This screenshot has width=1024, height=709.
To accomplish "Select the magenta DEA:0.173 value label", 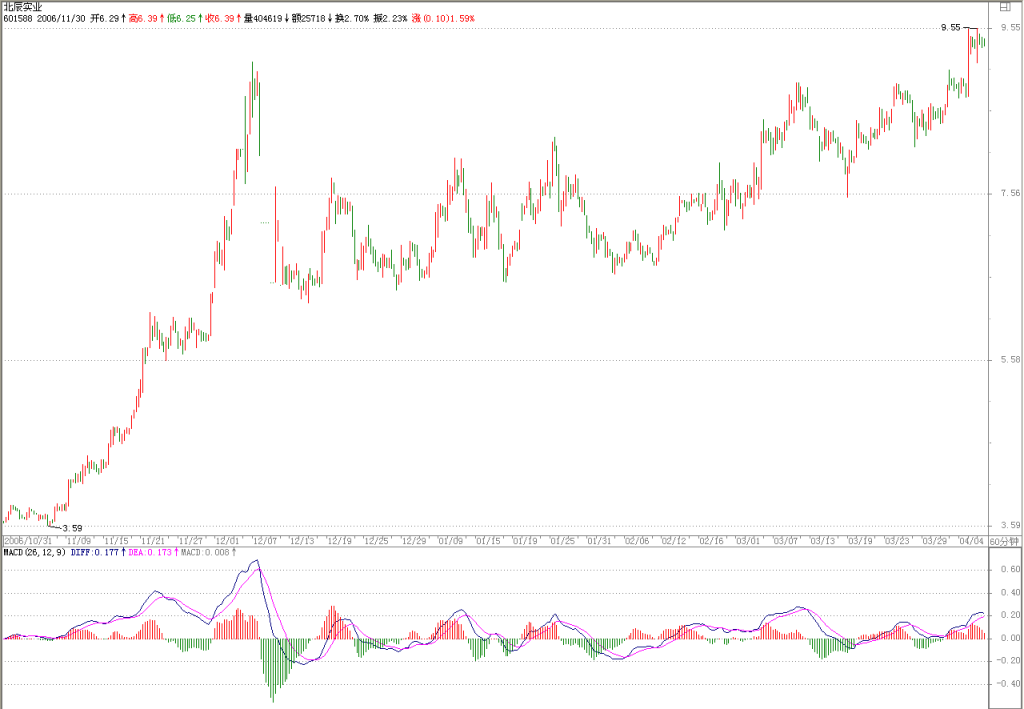I will pos(150,552).
